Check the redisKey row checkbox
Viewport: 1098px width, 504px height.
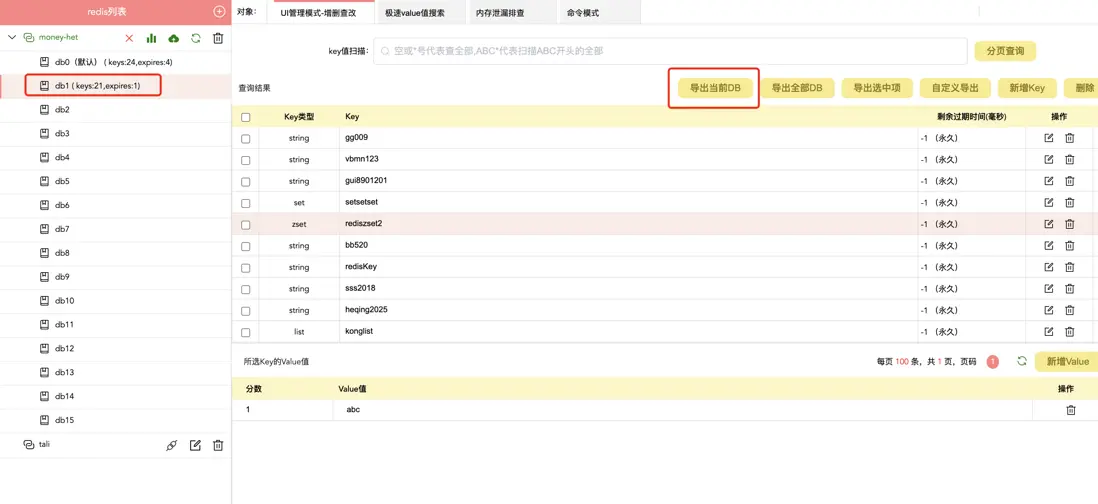[x=246, y=267]
